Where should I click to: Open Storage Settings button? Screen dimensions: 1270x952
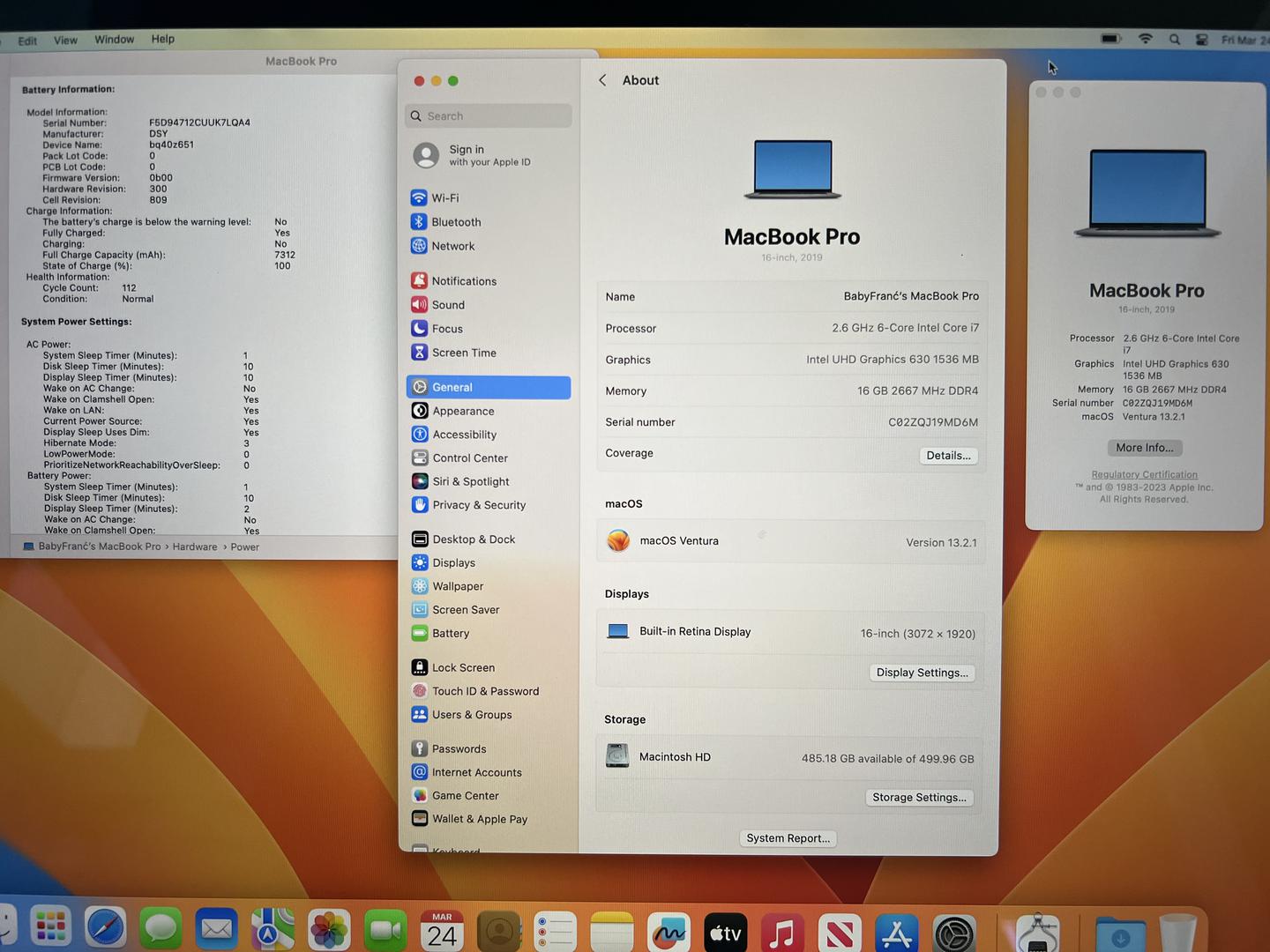[x=919, y=798]
